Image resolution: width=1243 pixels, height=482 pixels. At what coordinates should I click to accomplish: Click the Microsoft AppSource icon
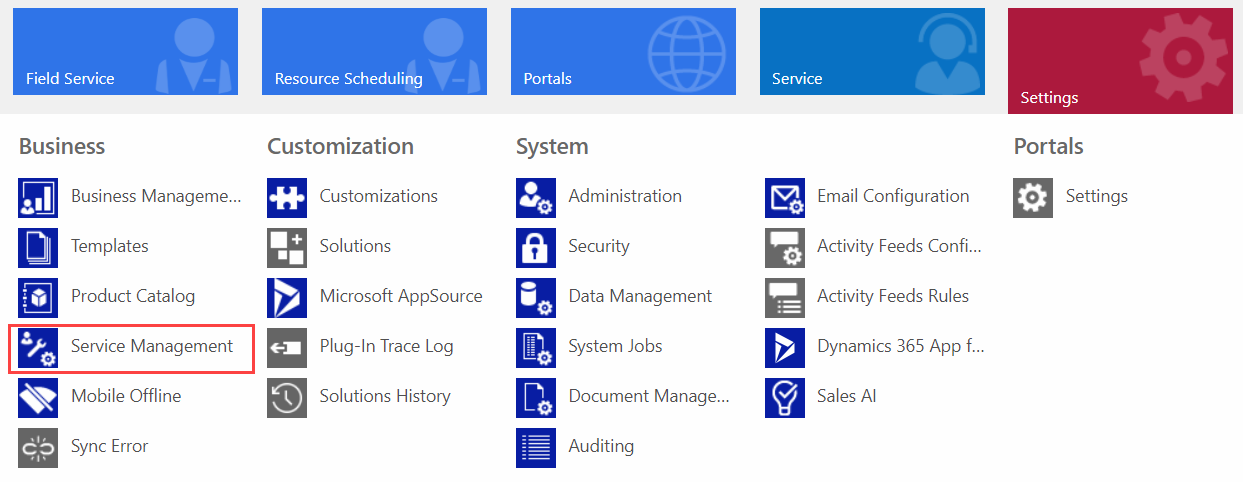point(287,297)
